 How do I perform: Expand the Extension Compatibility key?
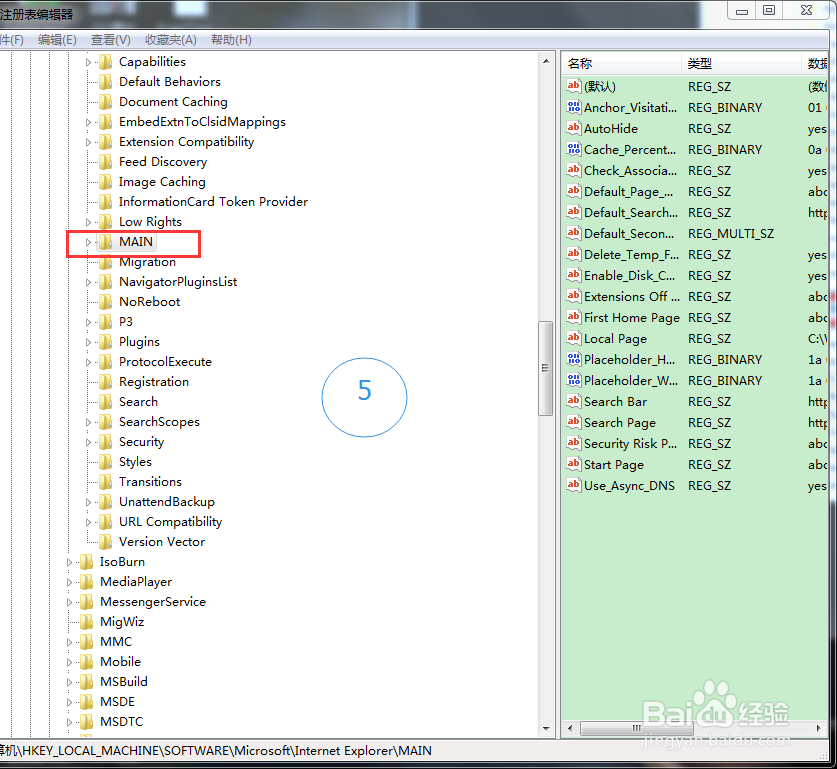(88, 142)
